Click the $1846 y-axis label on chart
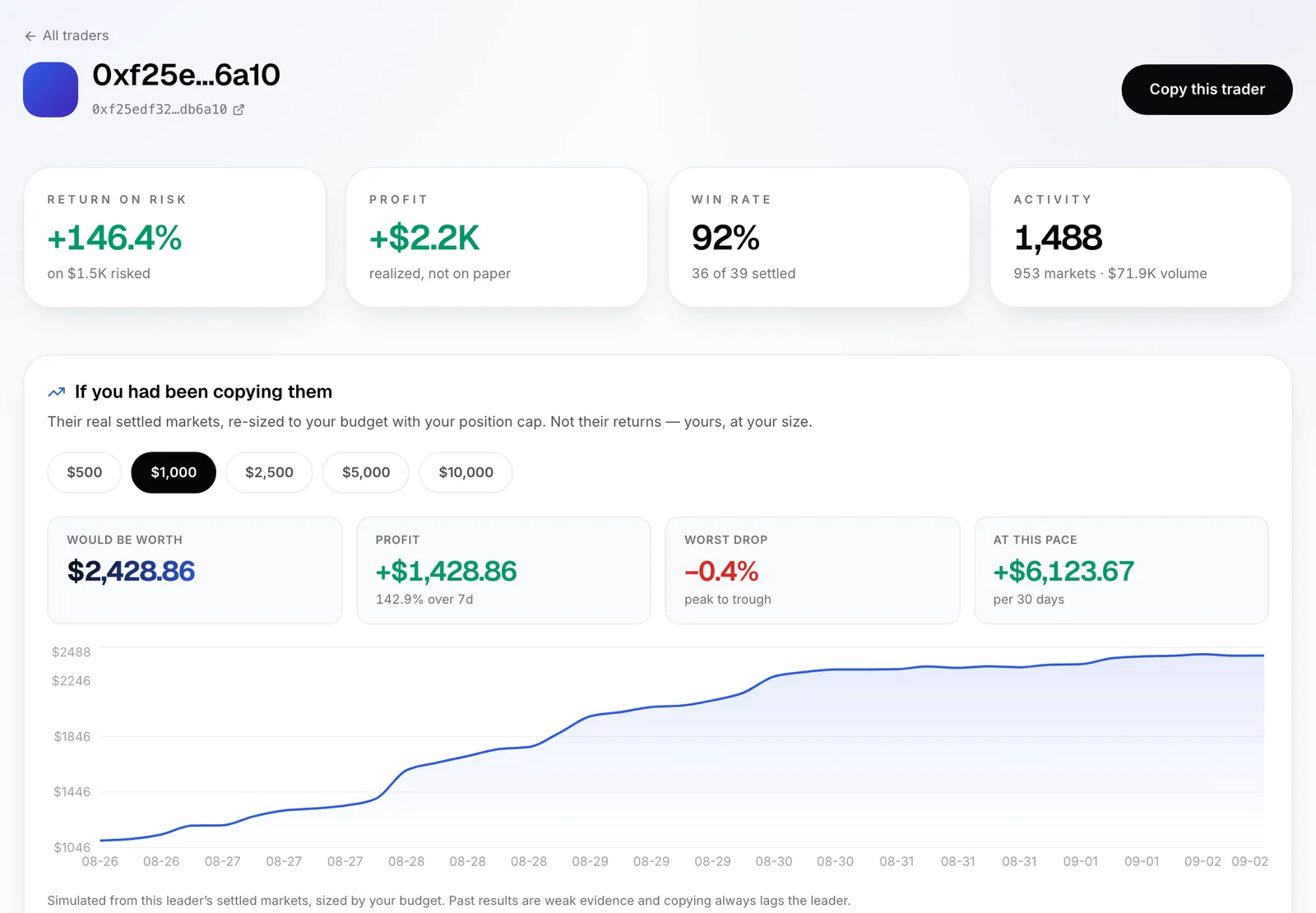This screenshot has height=913, width=1316. click(x=72, y=737)
